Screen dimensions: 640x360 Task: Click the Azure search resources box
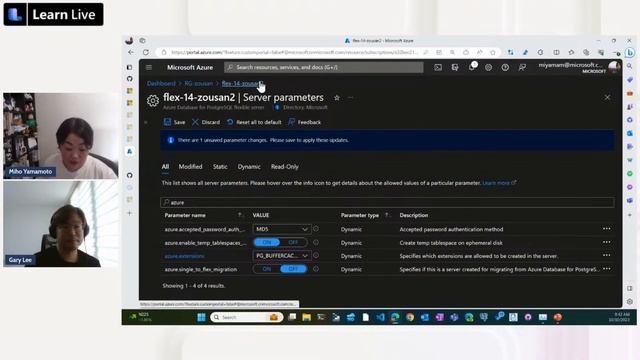click(x=324, y=67)
